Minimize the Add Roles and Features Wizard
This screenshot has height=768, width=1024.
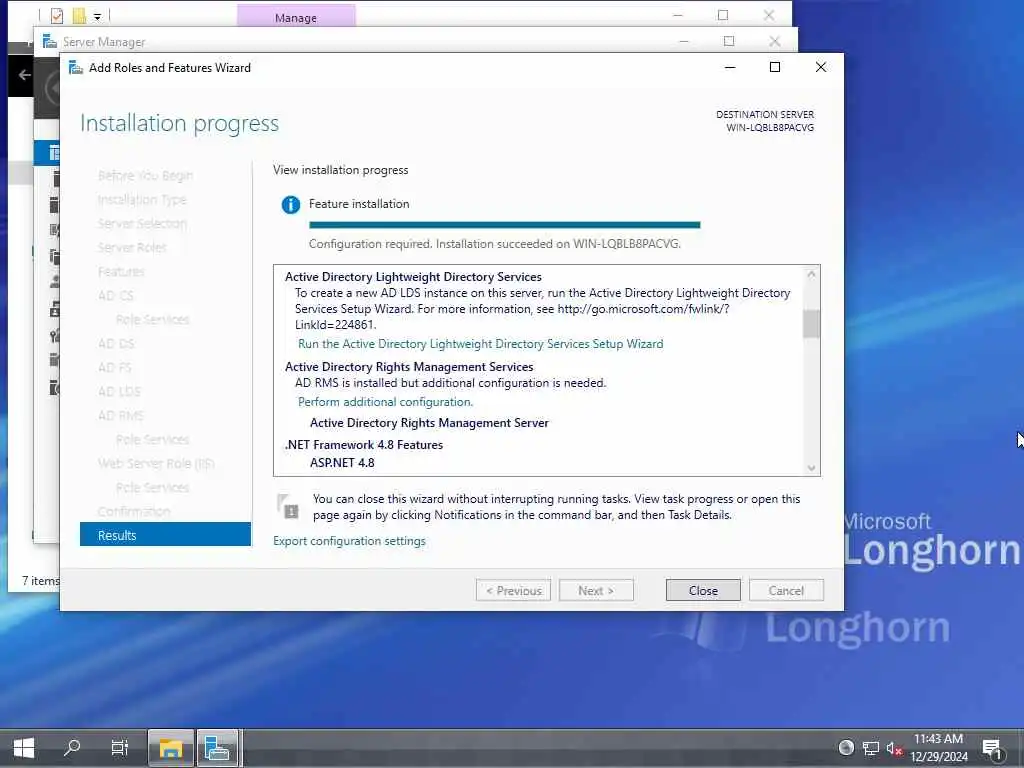tap(730, 67)
